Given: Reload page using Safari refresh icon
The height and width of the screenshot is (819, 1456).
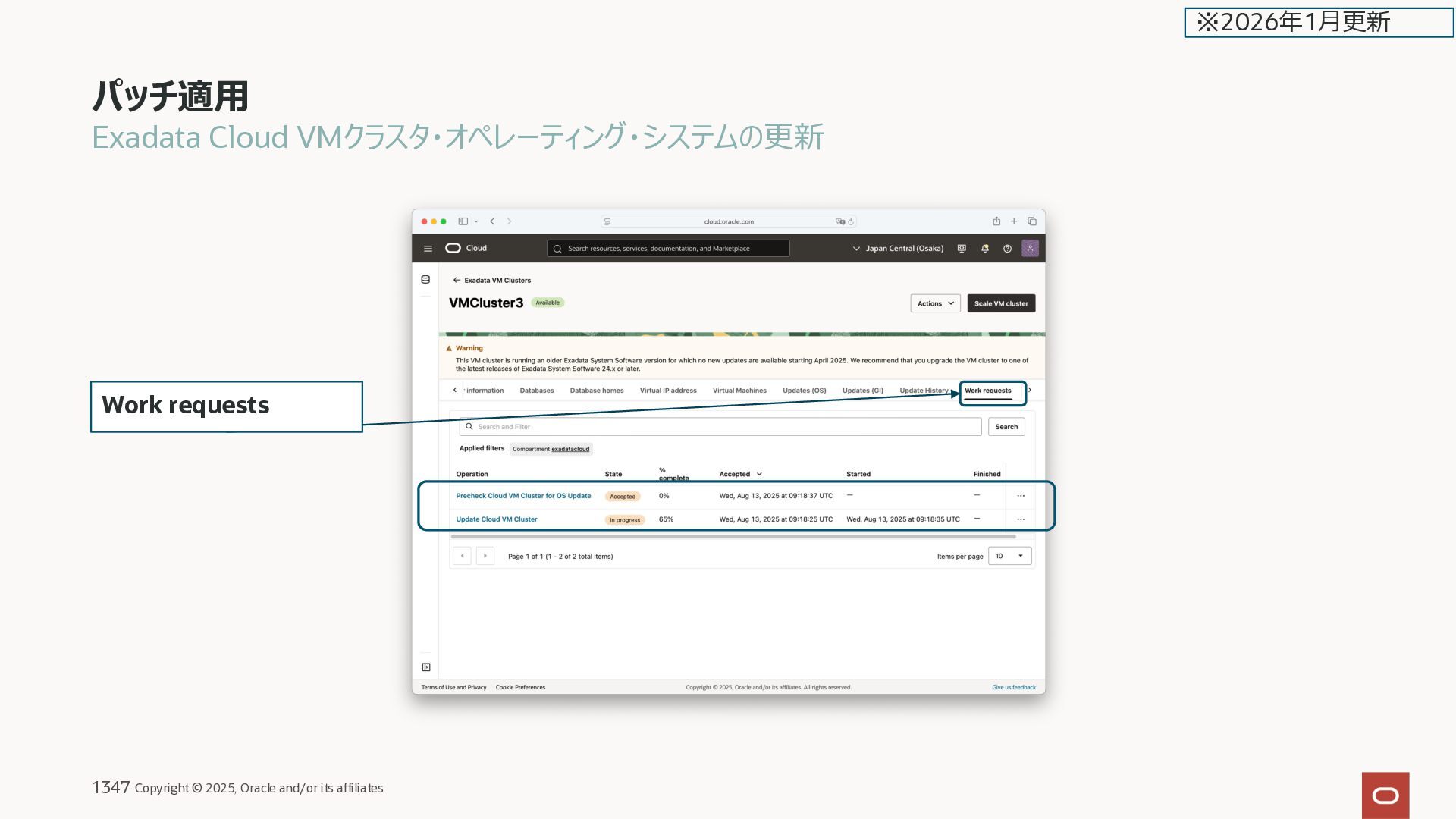Looking at the screenshot, I should (851, 222).
